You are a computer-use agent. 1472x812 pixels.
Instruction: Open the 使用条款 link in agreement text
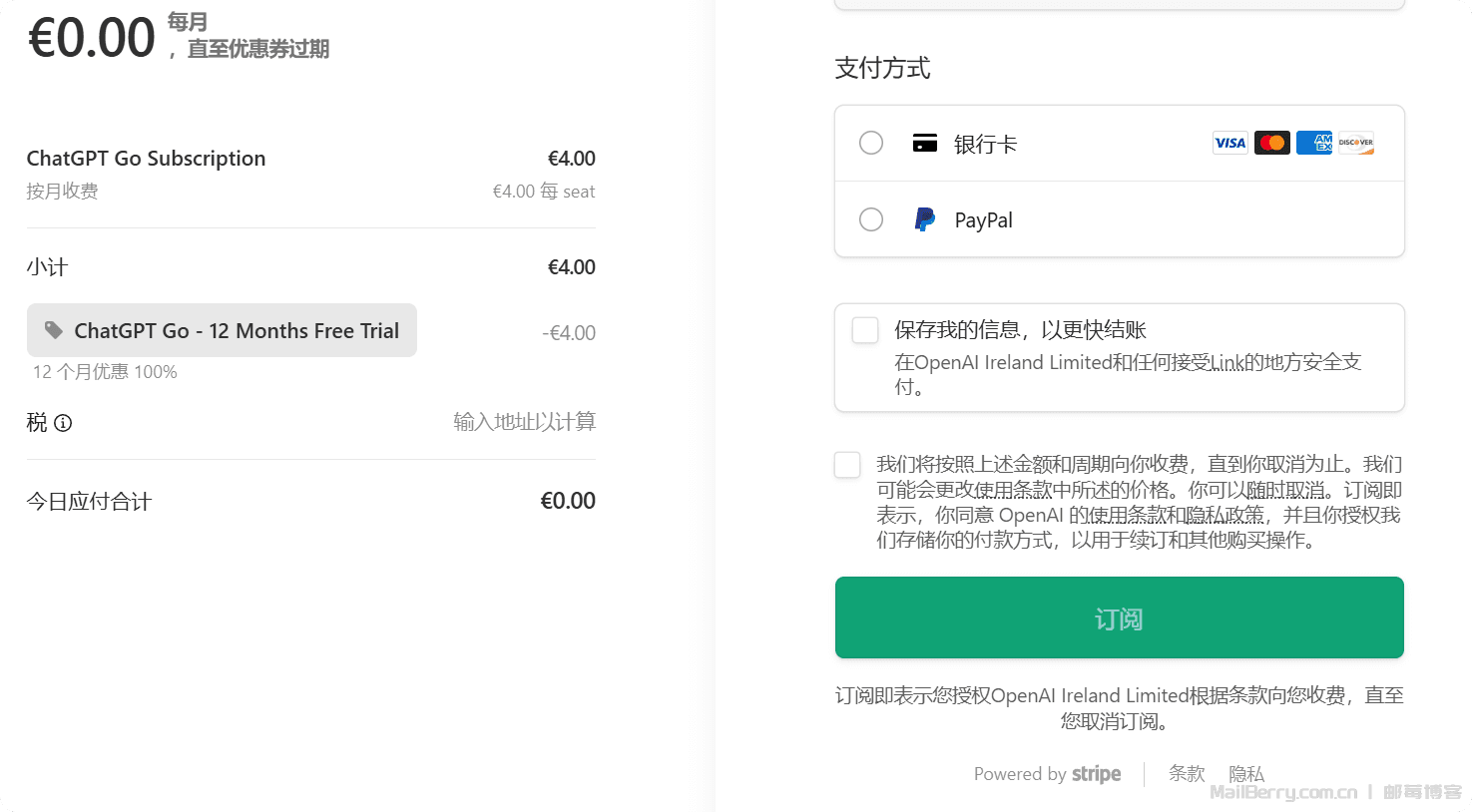pos(1124,516)
